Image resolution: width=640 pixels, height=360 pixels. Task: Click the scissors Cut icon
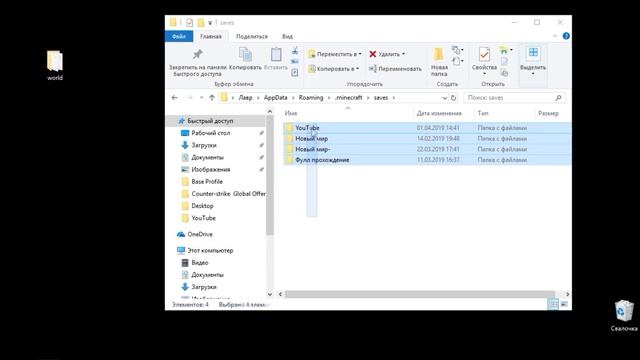pos(295,51)
